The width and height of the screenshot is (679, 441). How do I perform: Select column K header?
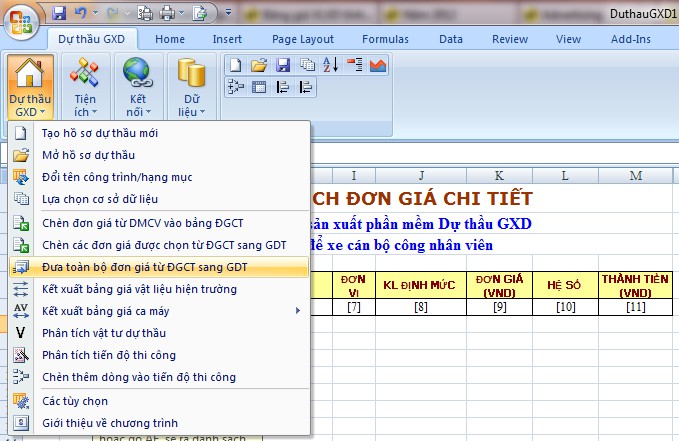(x=499, y=176)
